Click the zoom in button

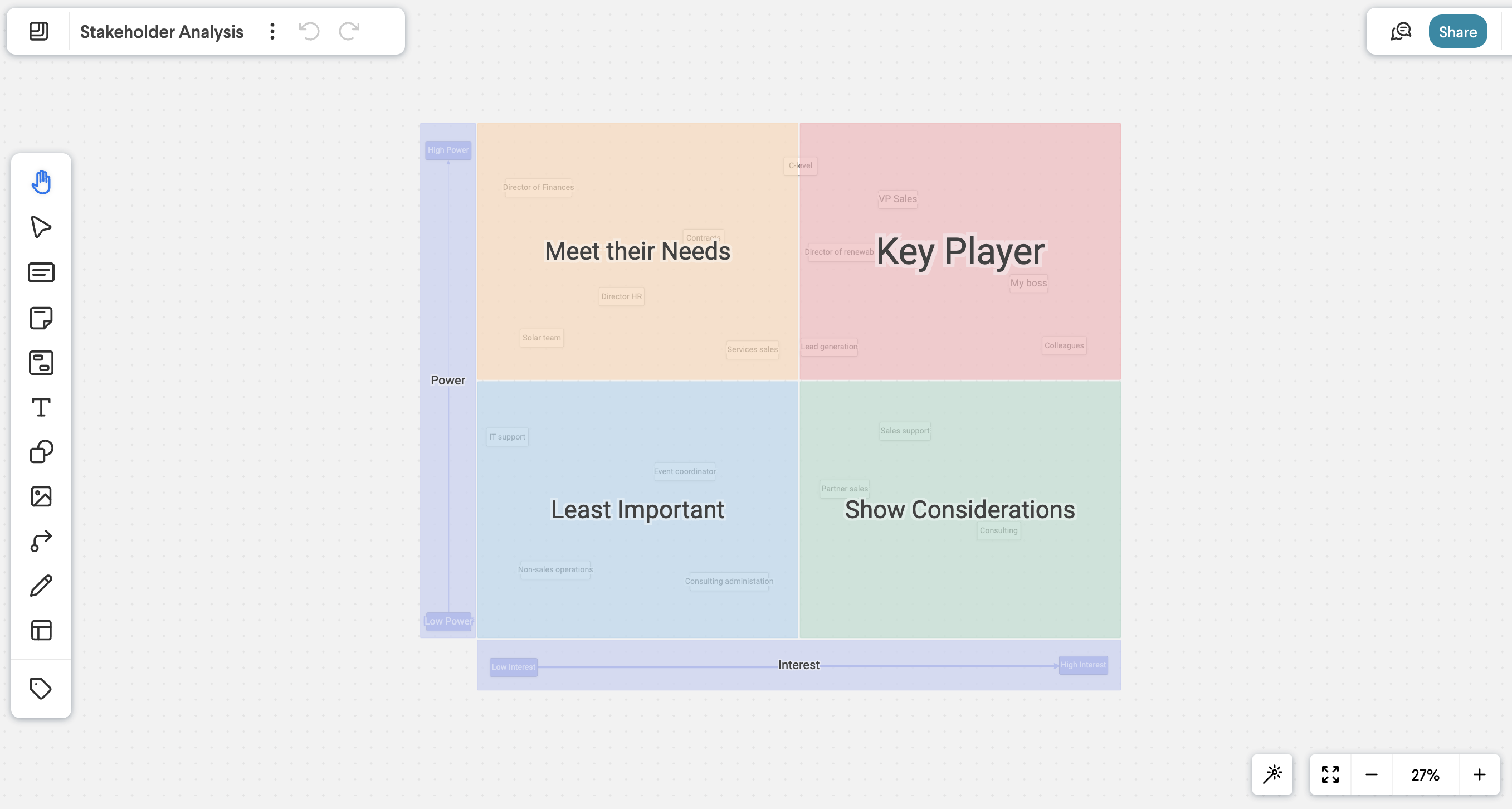tap(1479, 775)
